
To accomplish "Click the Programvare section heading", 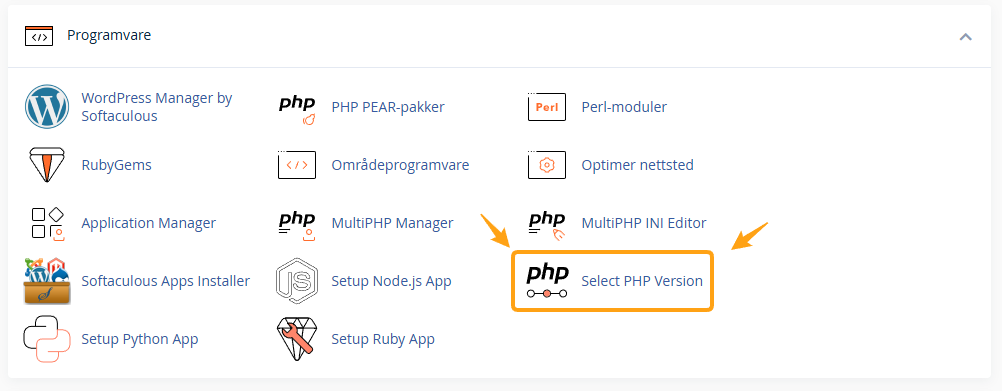I will click(109, 35).
